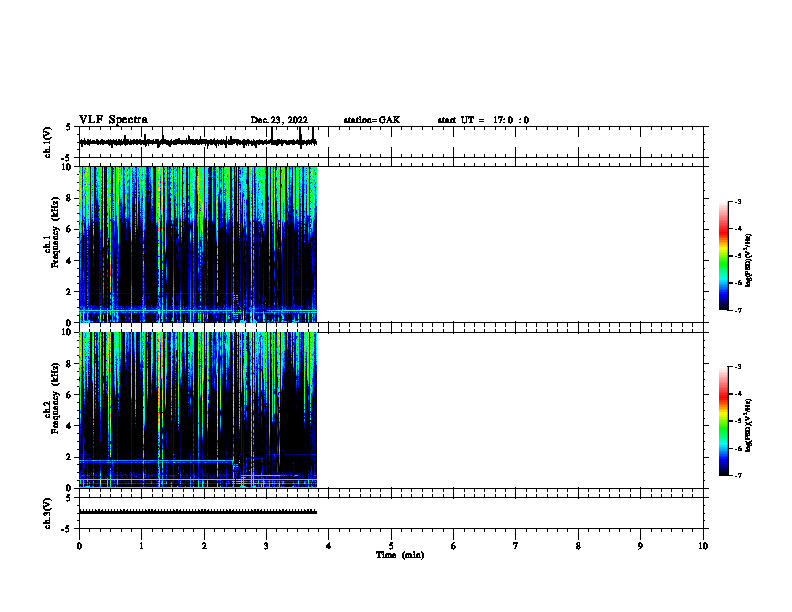Click the ch.1 "Frequency (kHz)" axis label
Viewport: 792px width, 612px height.
[x=55, y=232]
